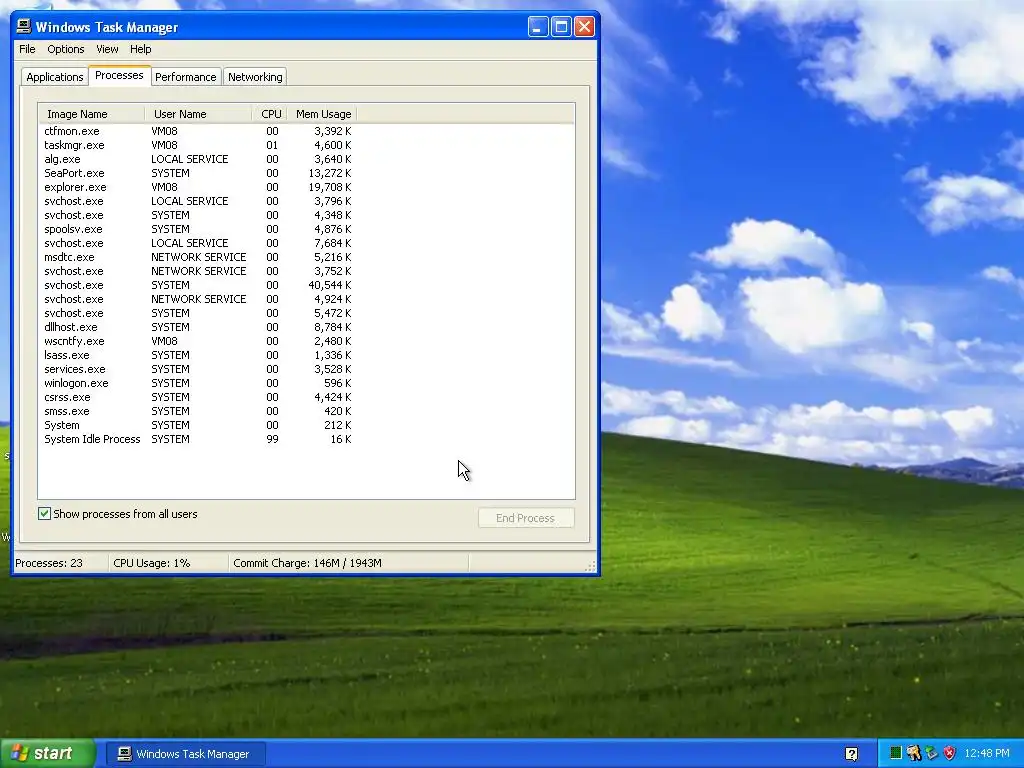
Task: Switch to the Applications tab
Action: 55,77
